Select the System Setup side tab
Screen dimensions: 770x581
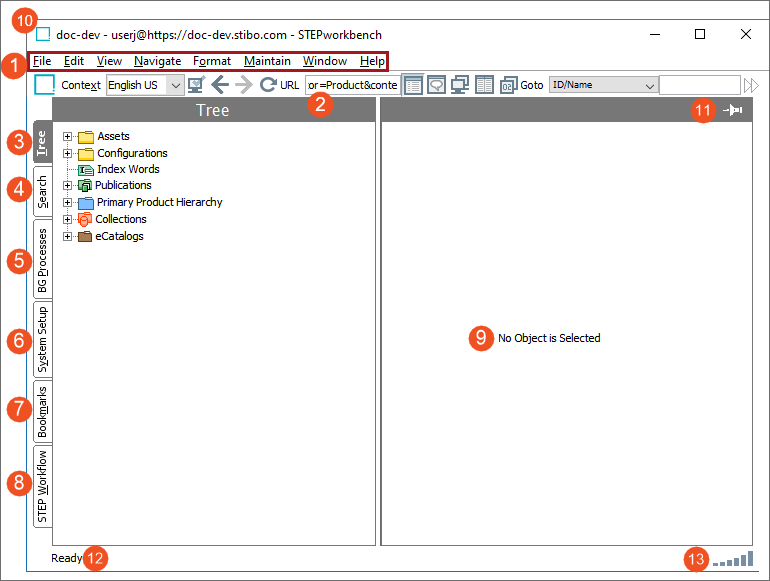pyautogui.click(x=43, y=339)
